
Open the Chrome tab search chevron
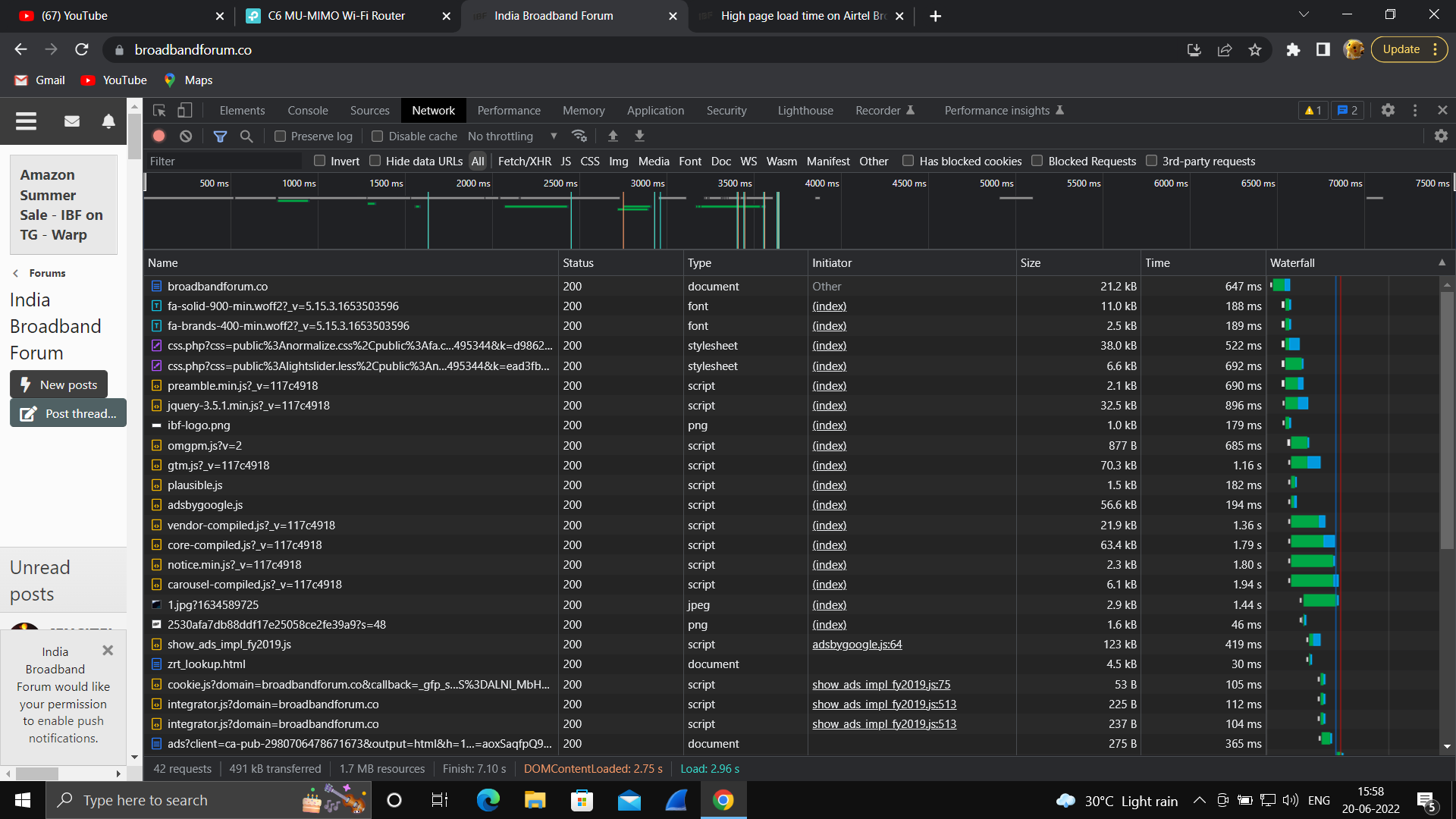[x=1304, y=14]
